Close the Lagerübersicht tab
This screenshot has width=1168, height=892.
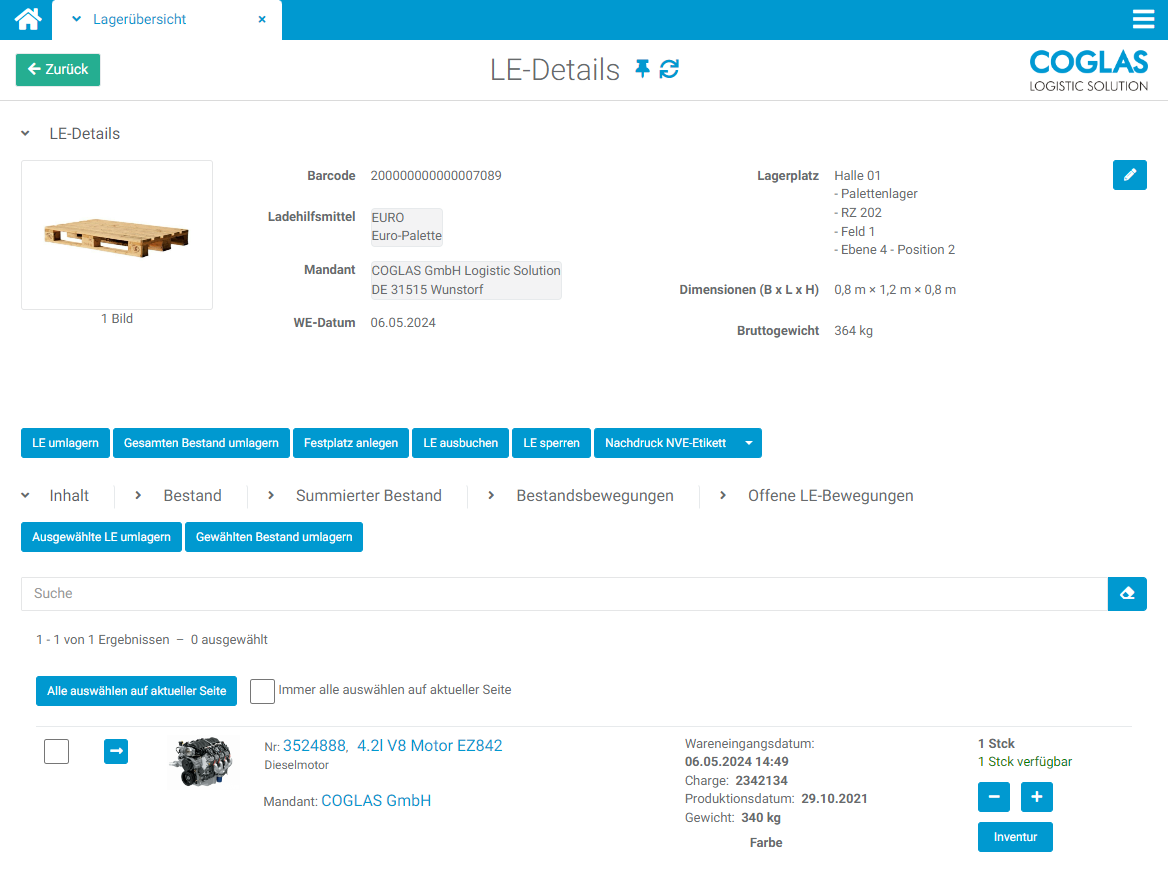coord(262,19)
